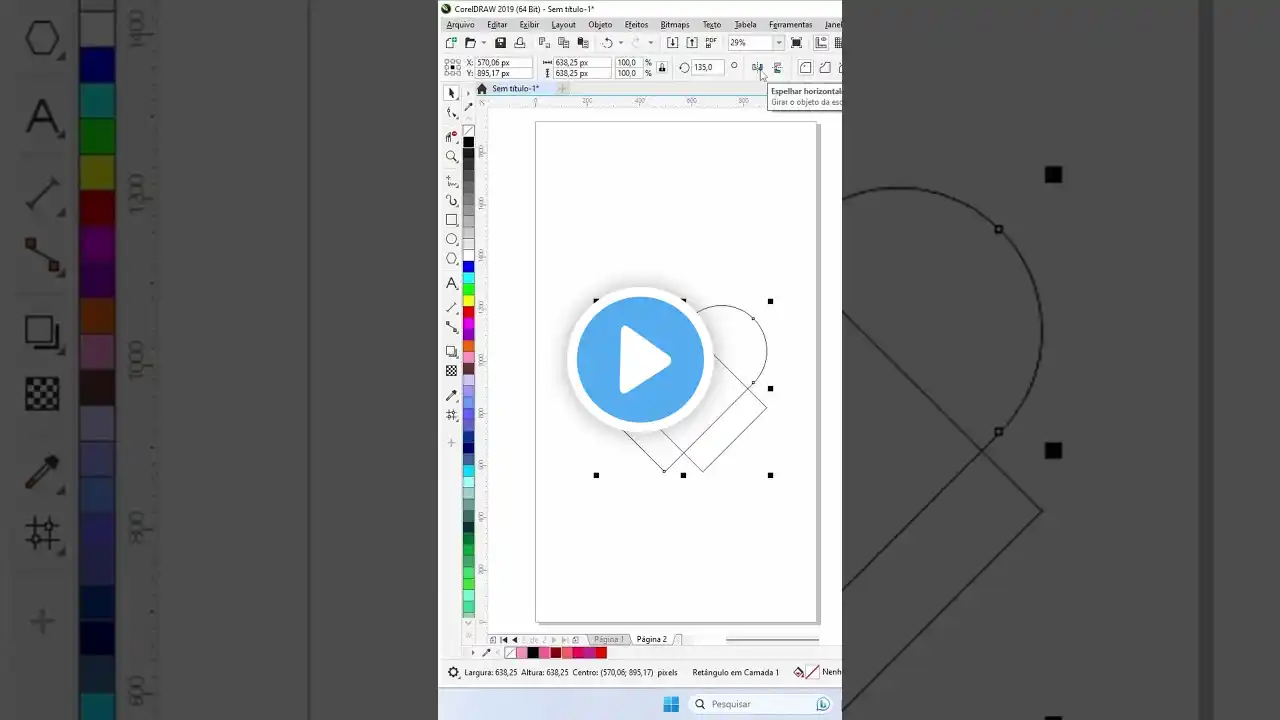Screen dimensions: 1280x720
Task: Click the Espelhar horizontalmente icon
Action: 759,67
